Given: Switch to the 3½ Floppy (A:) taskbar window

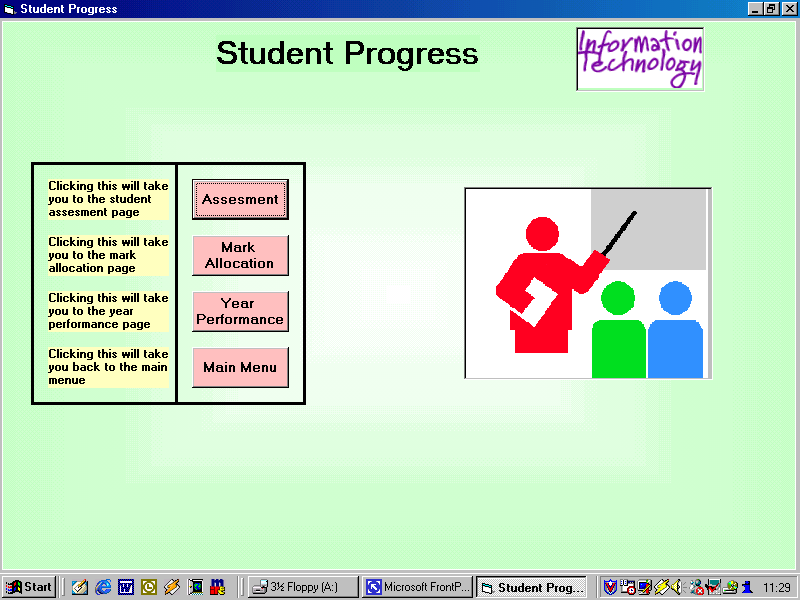Looking at the screenshot, I should (303, 587).
